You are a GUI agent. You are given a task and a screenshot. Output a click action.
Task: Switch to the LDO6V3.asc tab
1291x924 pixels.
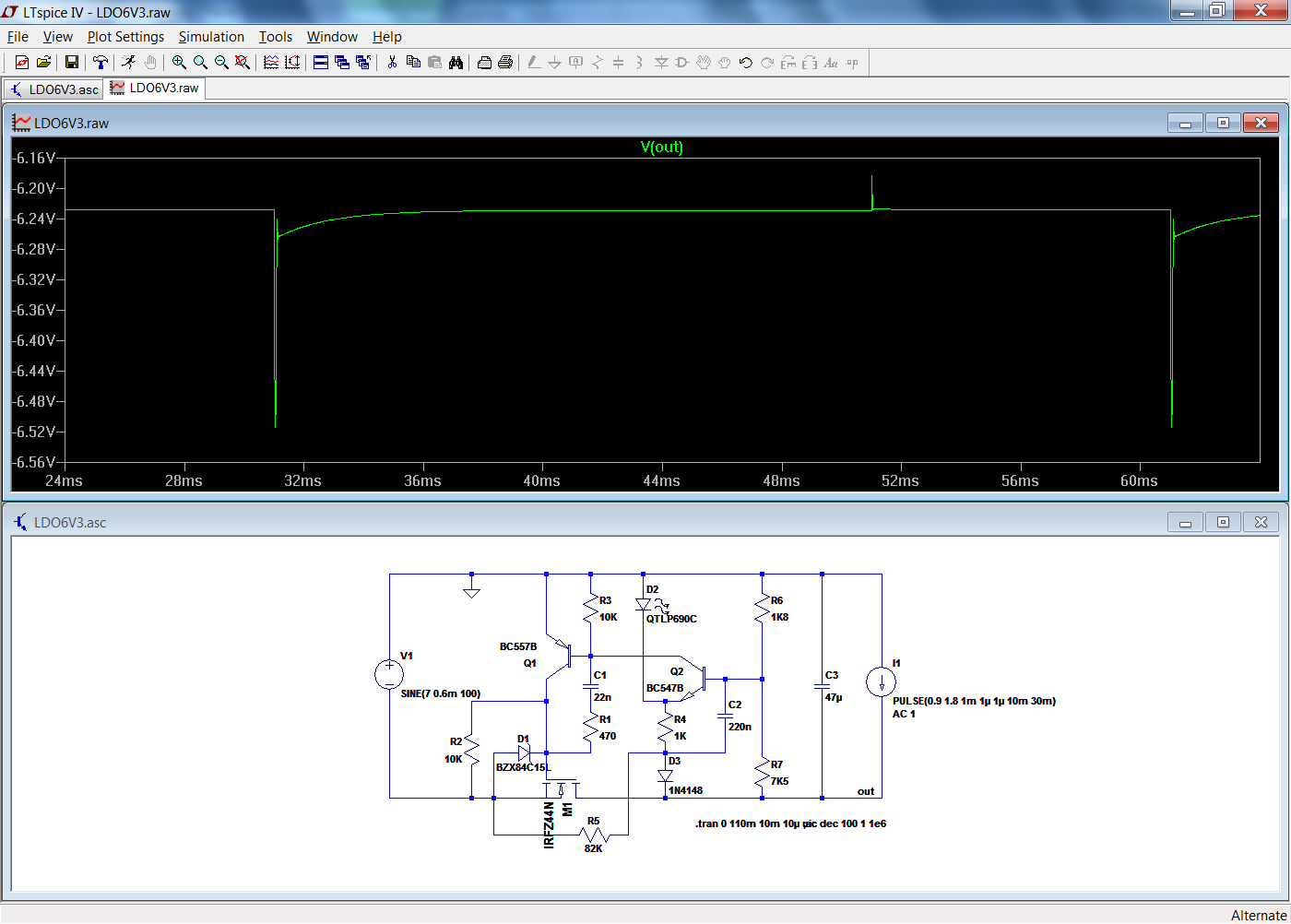(x=53, y=89)
